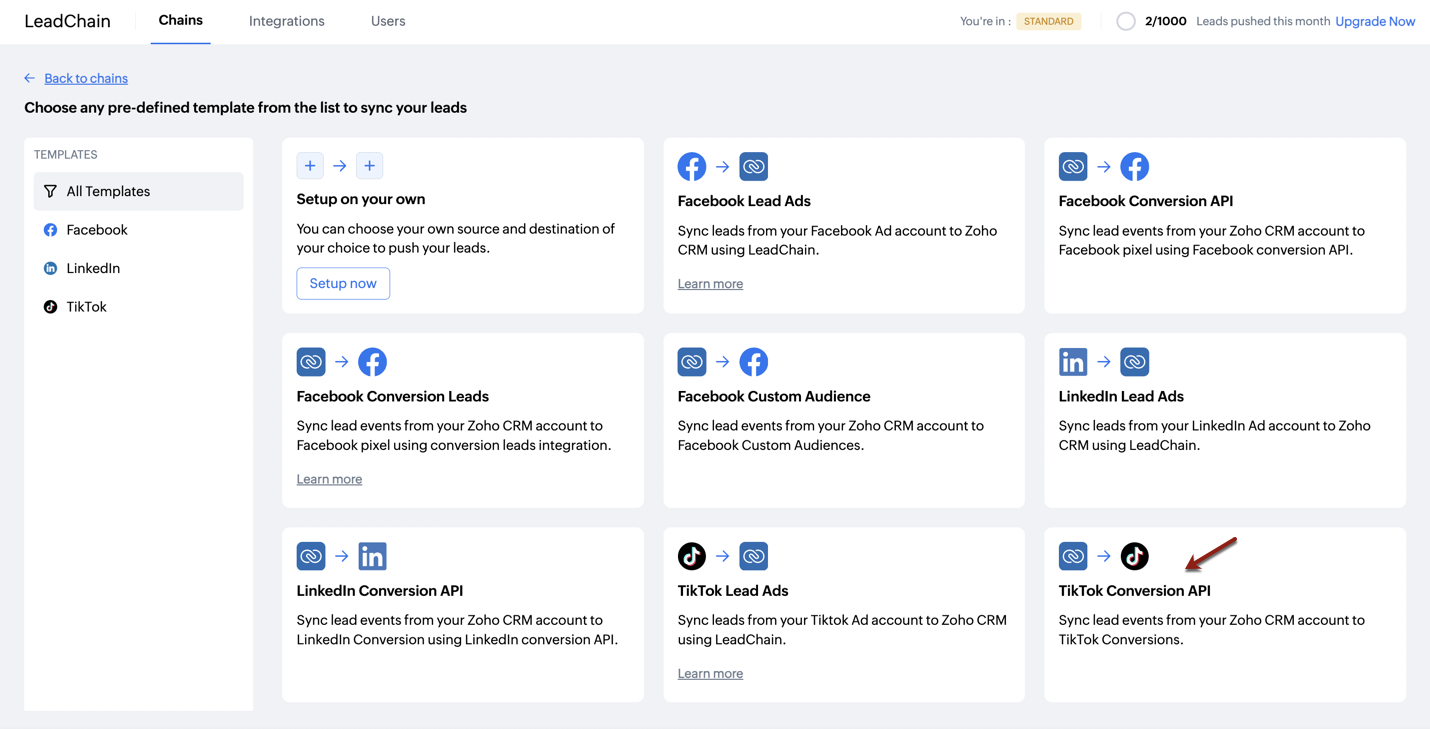The height and width of the screenshot is (729, 1430).
Task: Click the Zoho CRM icon on Facebook Custom Audience card
Action: coord(691,362)
